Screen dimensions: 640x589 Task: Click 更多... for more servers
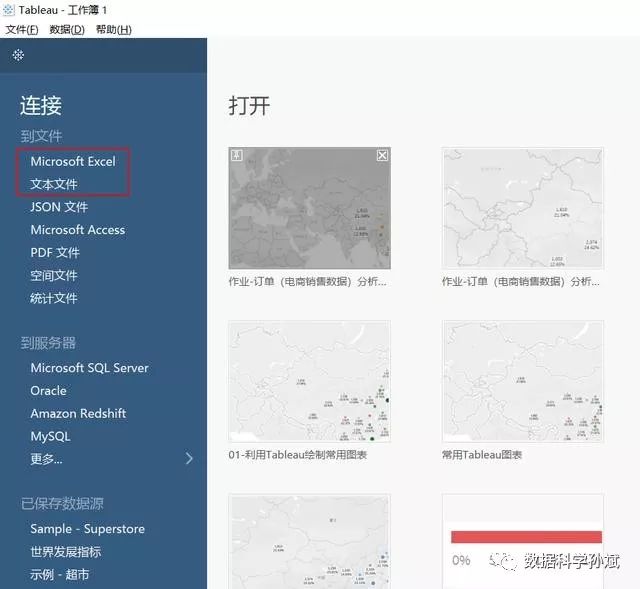[x=46, y=459]
